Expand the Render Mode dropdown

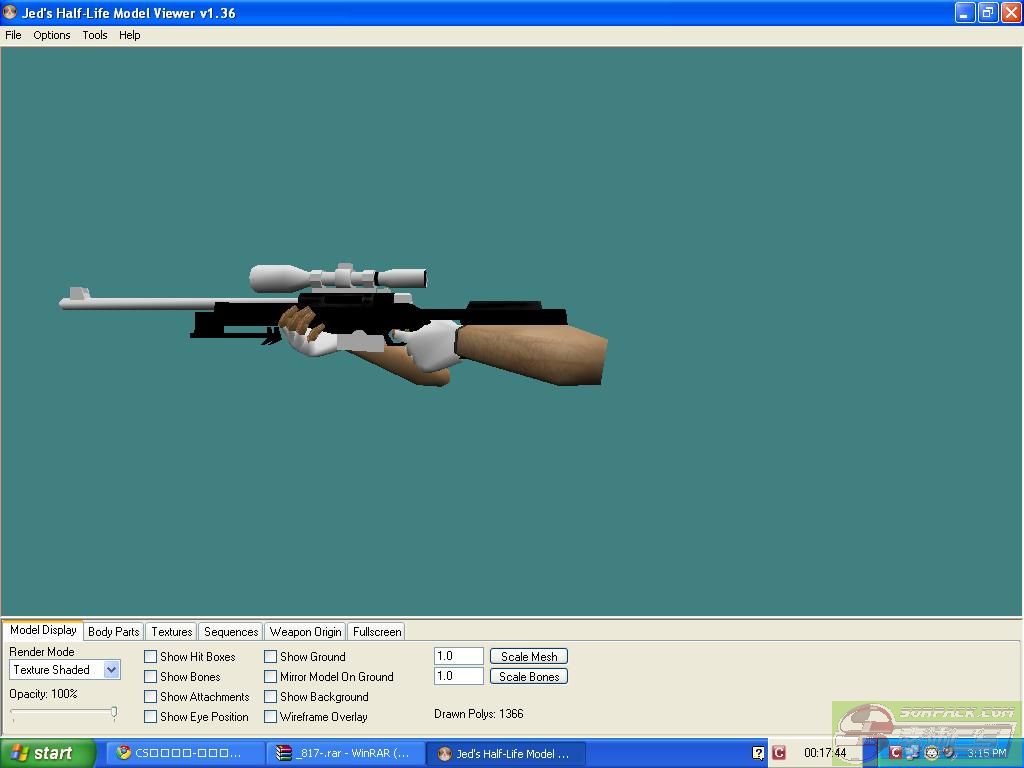pos(111,670)
